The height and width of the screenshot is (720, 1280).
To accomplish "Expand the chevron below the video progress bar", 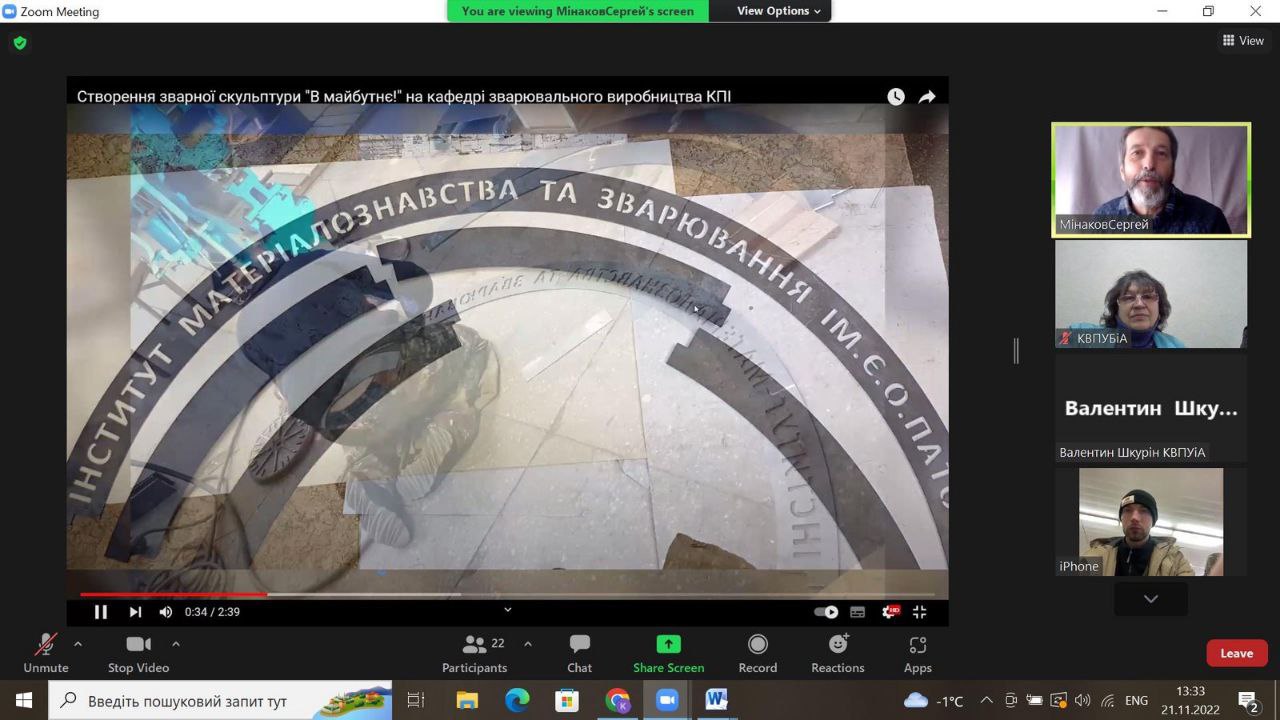I will click(x=507, y=609).
